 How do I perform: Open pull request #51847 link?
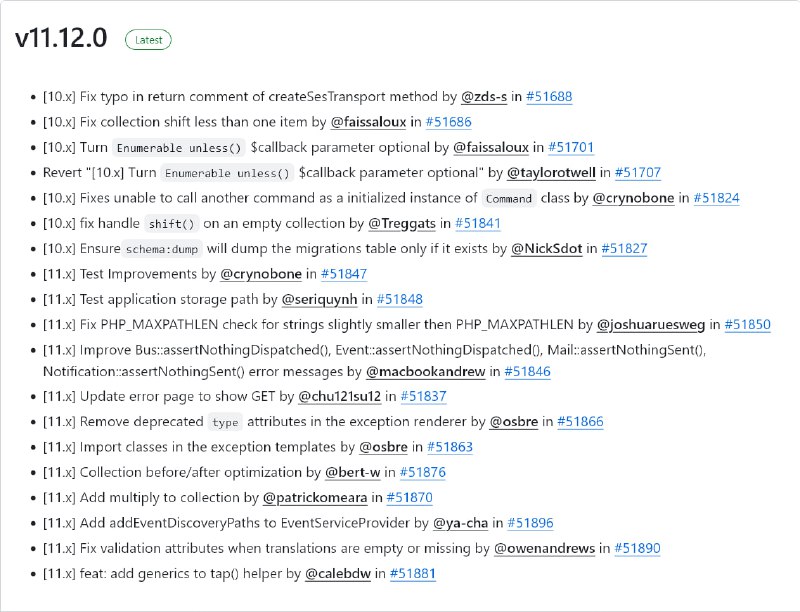pos(344,274)
